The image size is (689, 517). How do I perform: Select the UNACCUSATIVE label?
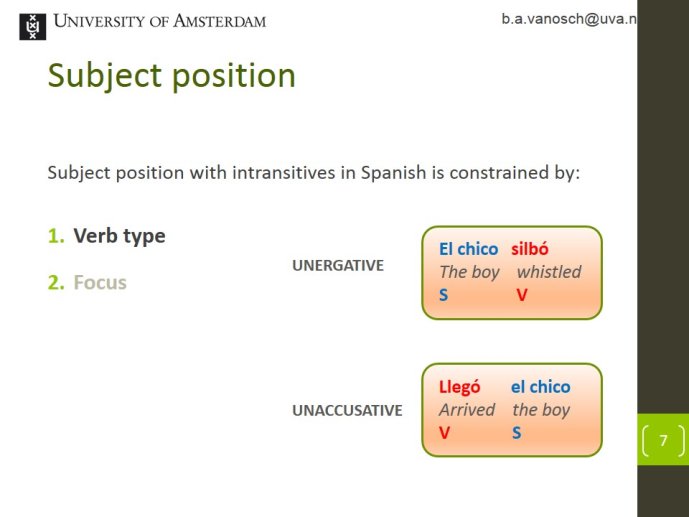tap(347, 410)
